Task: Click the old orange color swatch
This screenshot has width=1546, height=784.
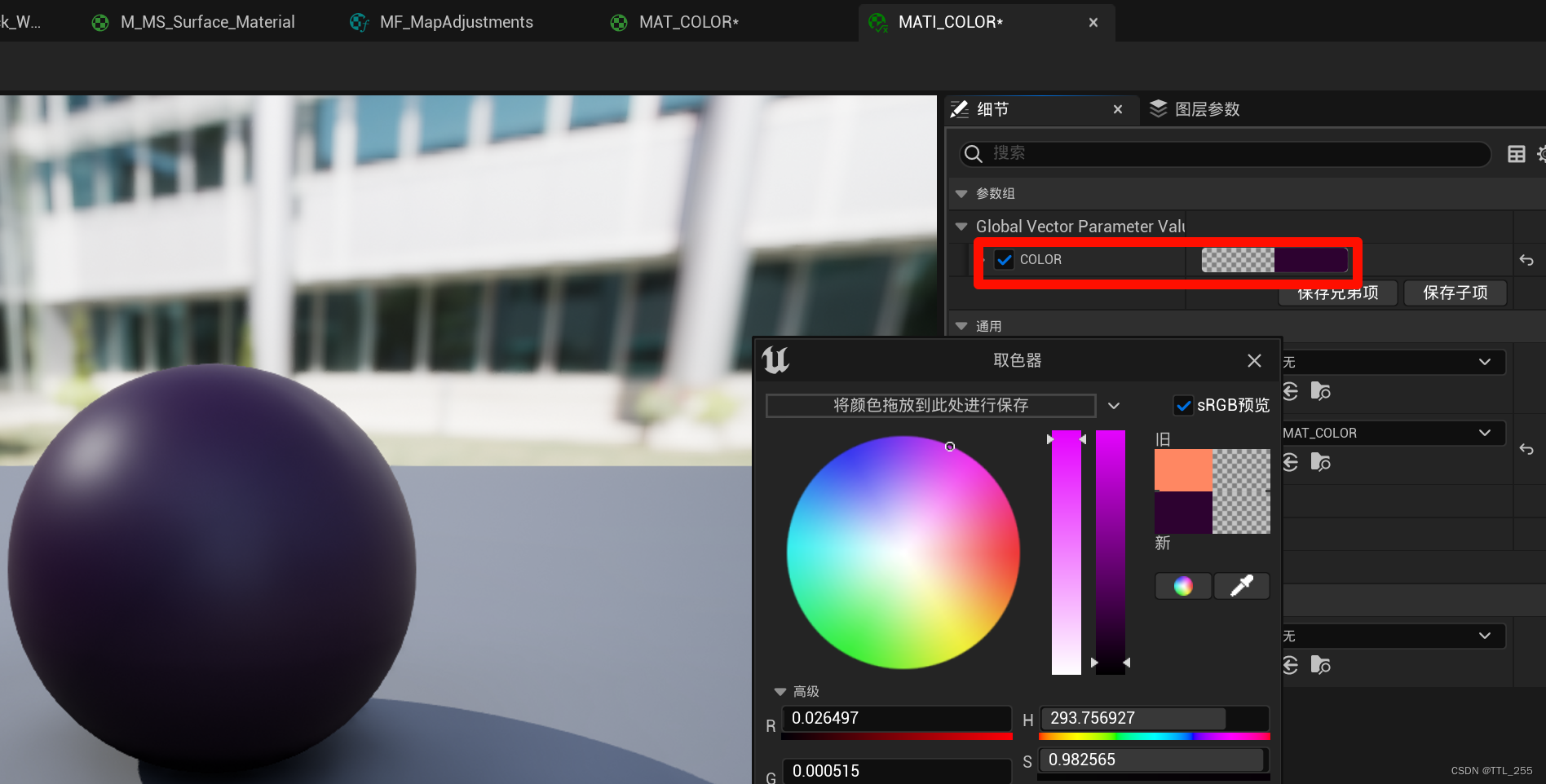Action: 1183,470
